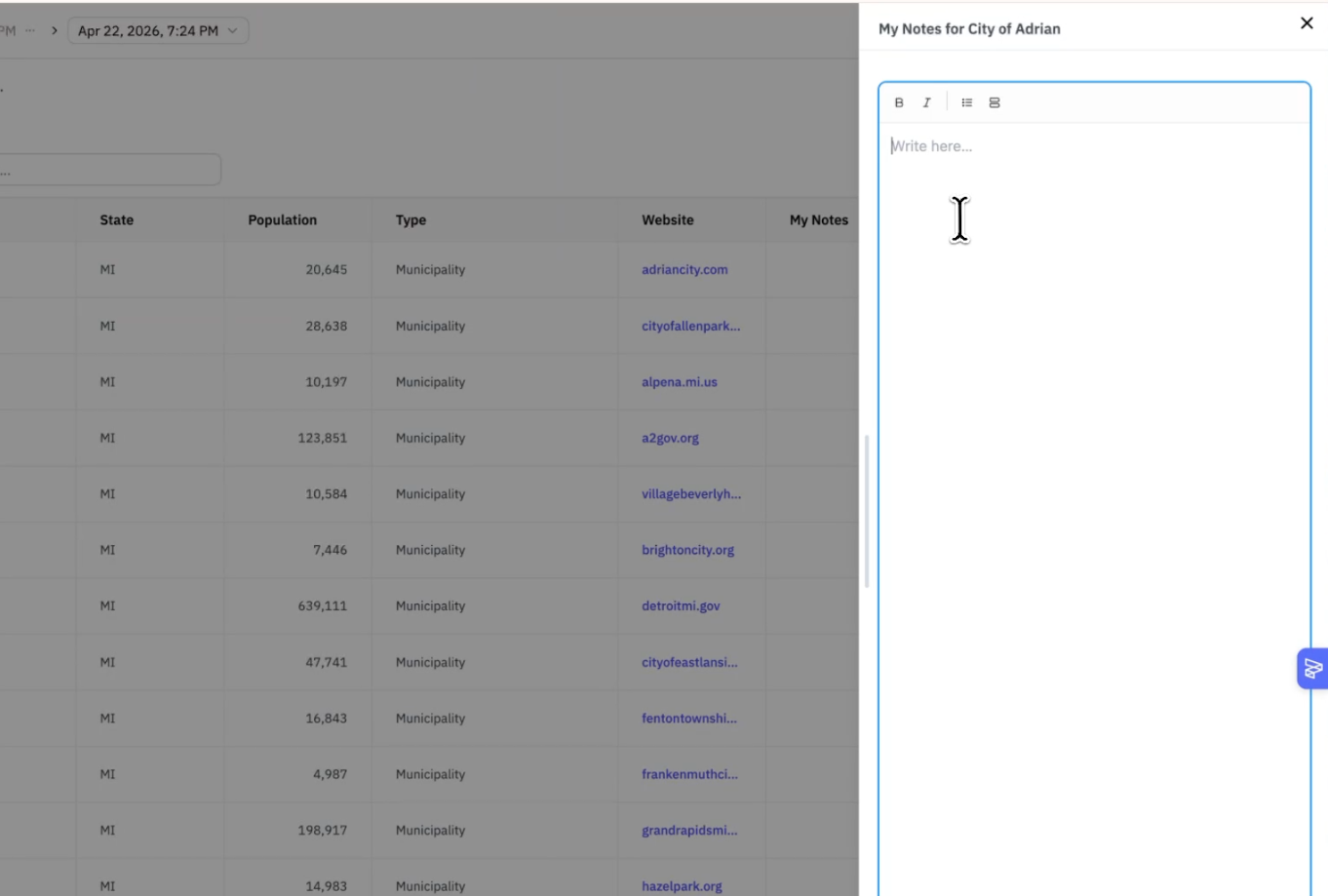Sort by the Website column header
The image size is (1328, 896).
click(x=668, y=220)
